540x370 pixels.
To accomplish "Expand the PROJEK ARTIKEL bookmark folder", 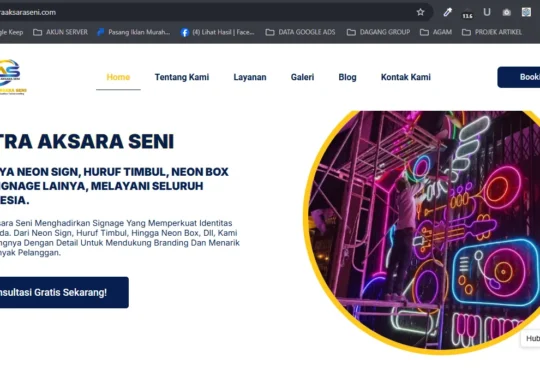I will coord(492,32).
